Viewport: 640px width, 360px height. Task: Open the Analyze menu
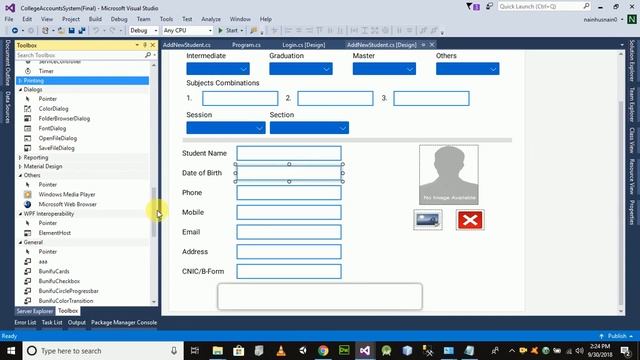211,19
